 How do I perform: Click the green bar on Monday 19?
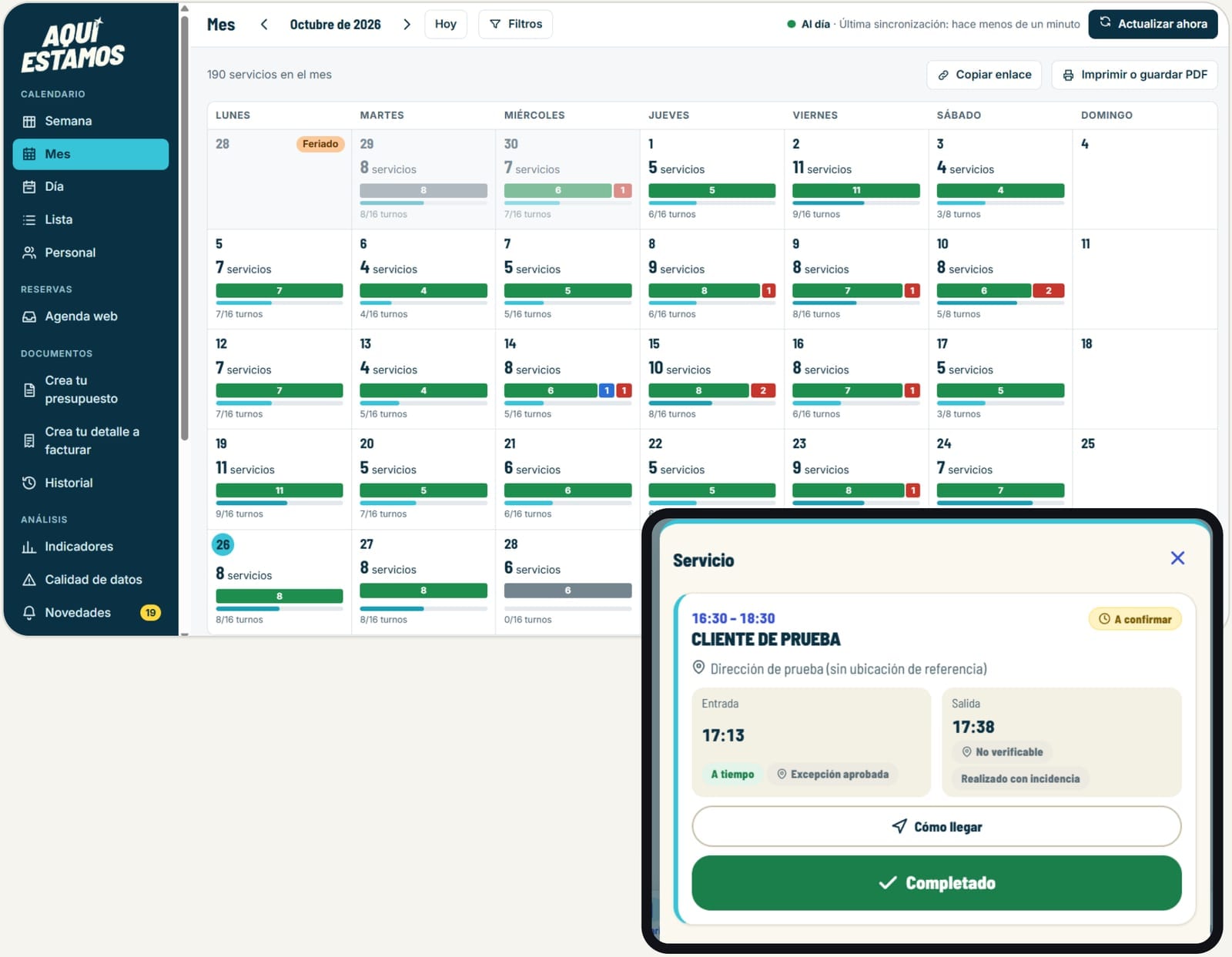280,490
